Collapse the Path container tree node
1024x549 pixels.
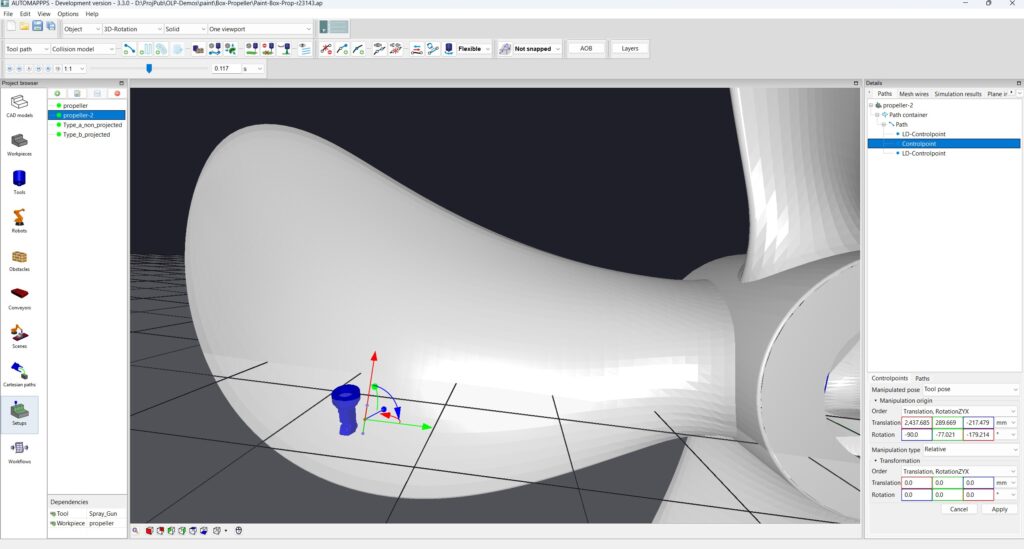(877, 115)
